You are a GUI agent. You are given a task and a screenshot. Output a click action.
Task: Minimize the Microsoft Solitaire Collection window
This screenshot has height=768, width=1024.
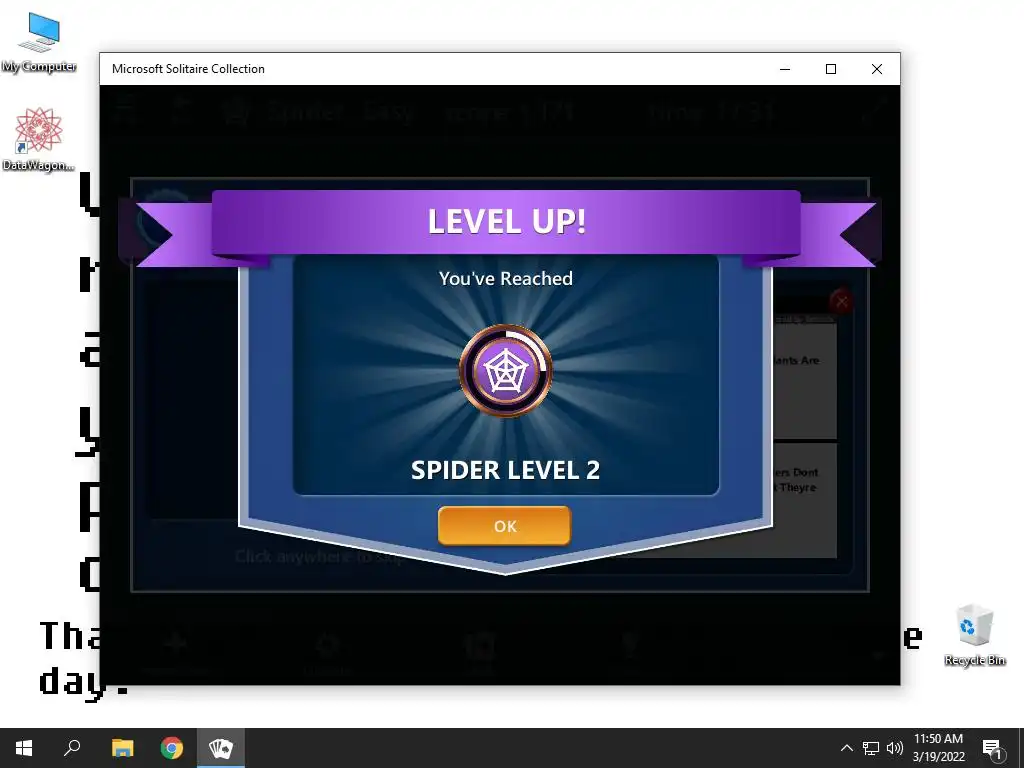click(x=785, y=69)
